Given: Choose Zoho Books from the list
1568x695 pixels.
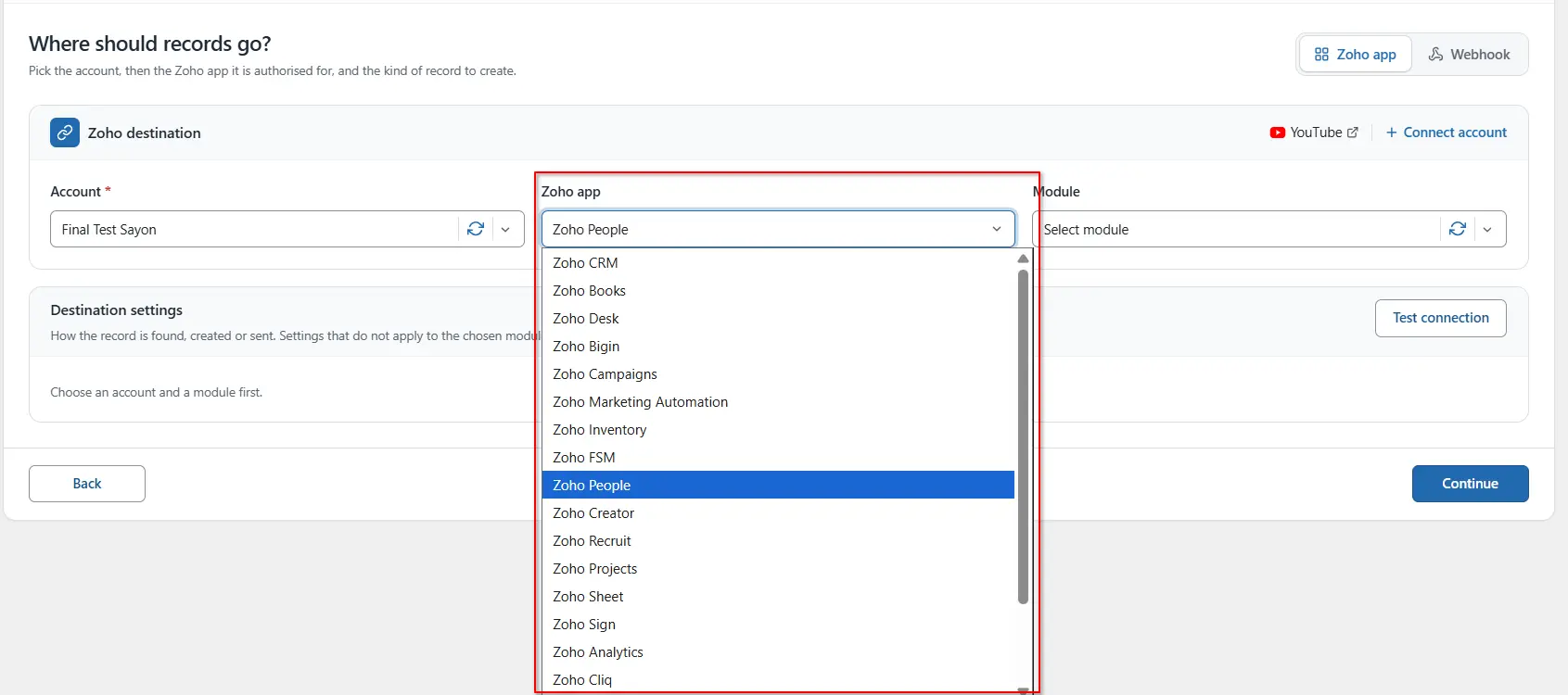Looking at the screenshot, I should 778,291.
